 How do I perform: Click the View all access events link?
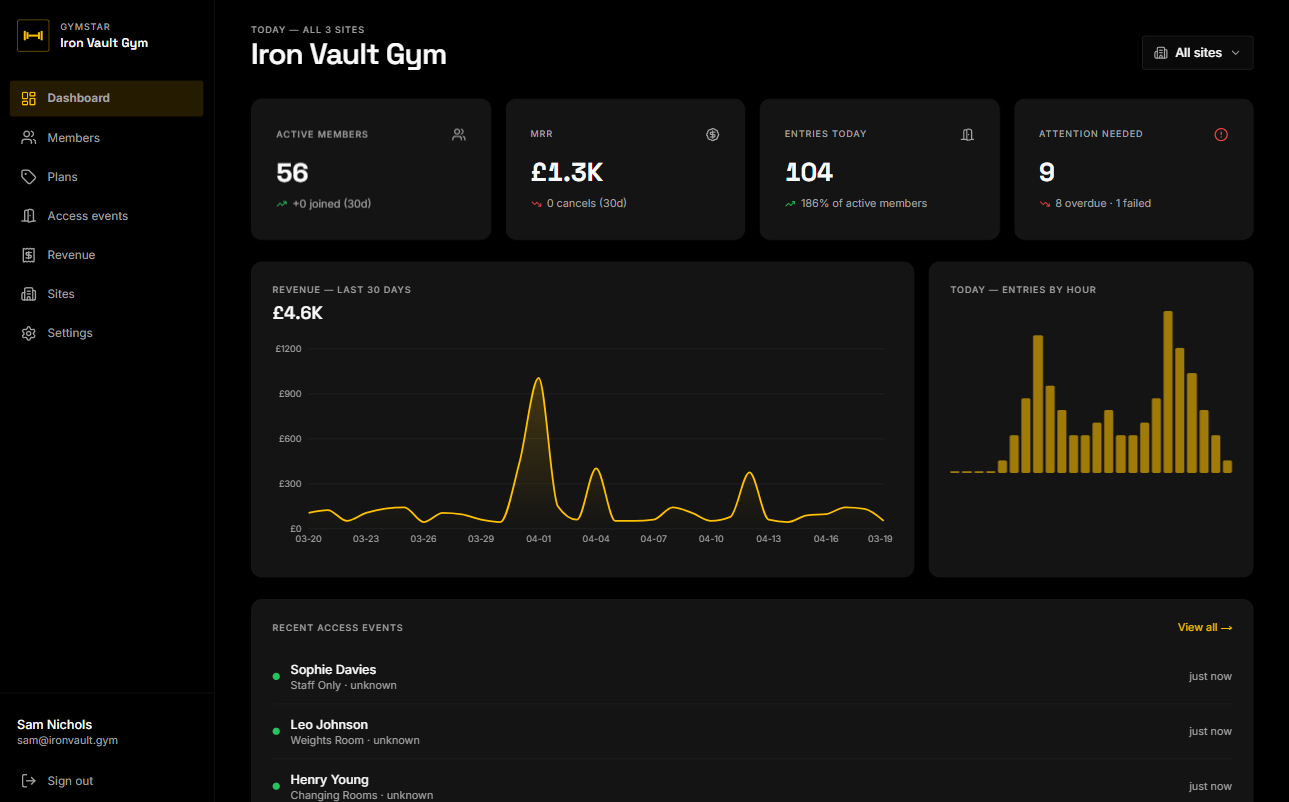[x=1204, y=627]
